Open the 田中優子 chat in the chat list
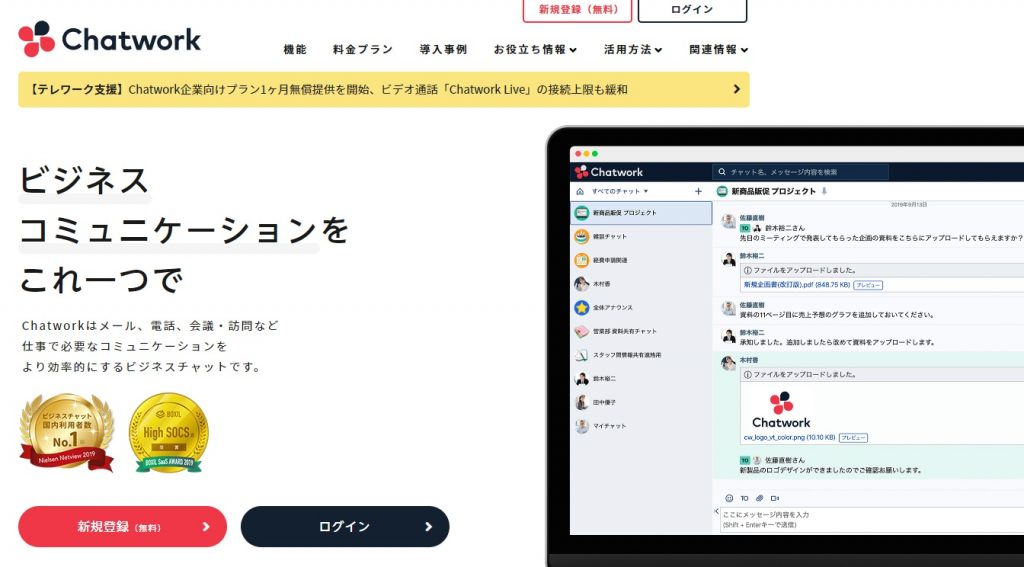The height and width of the screenshot is (567, 1024). coord(641,402)
